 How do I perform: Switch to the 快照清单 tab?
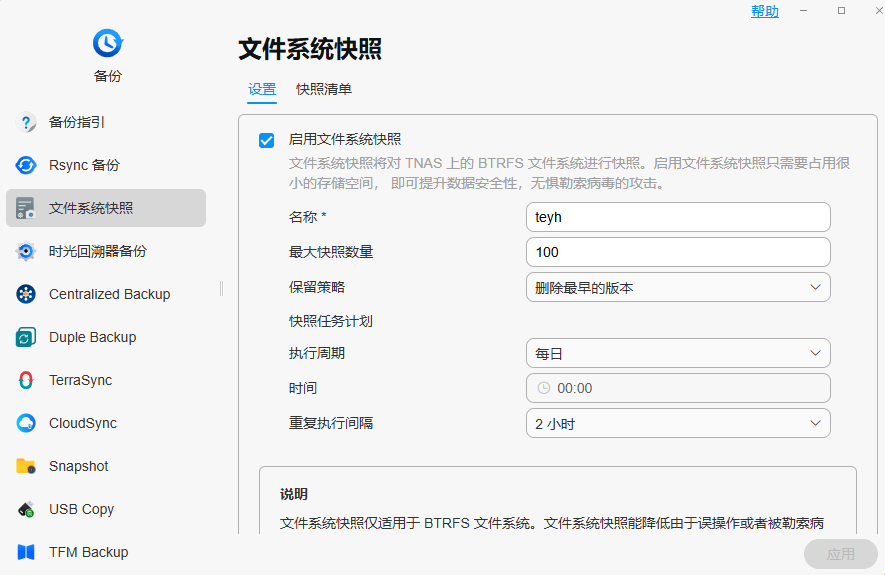click(324, 90)
